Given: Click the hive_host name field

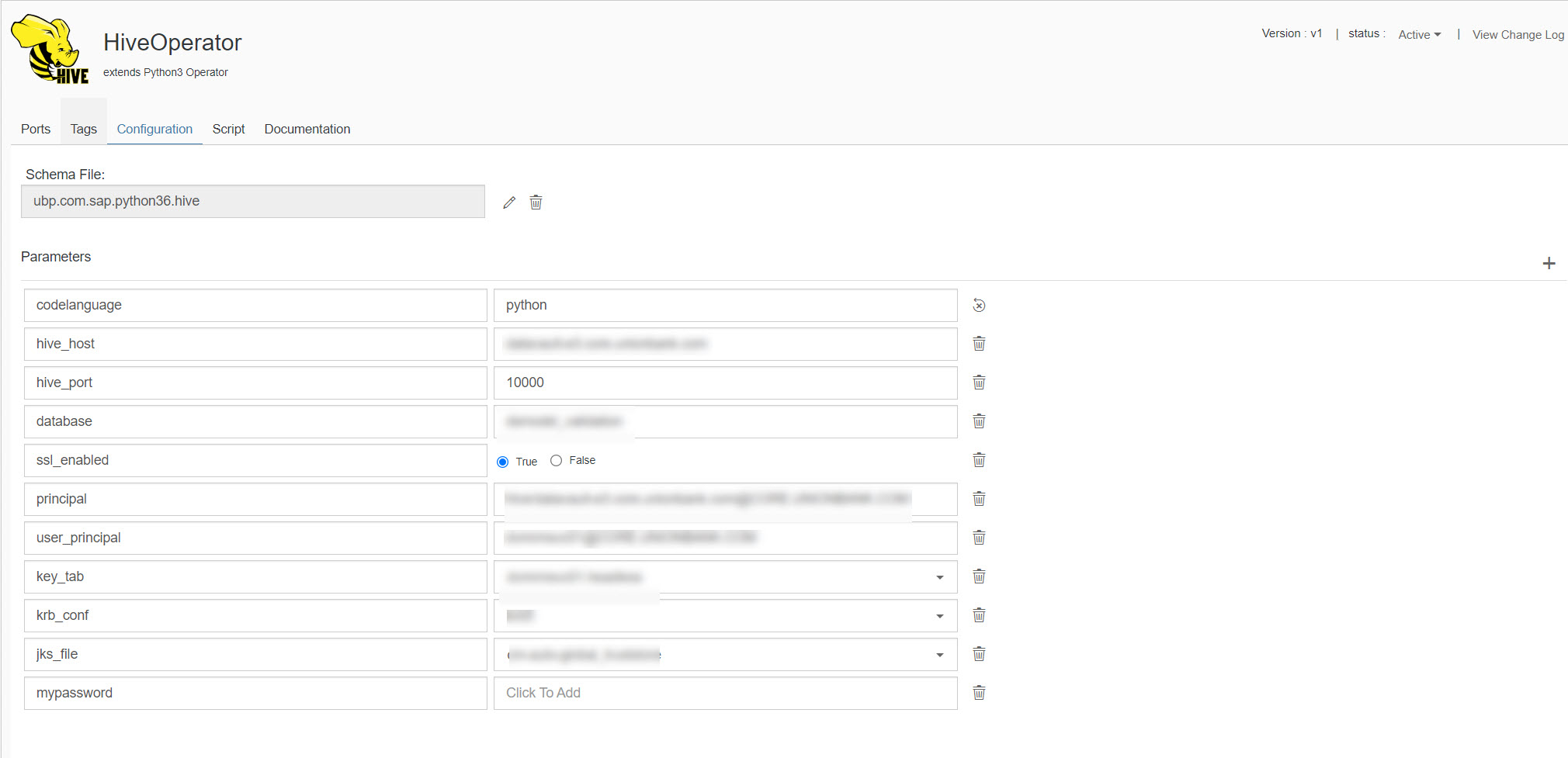Looking at the screenshot, I should pos(255,344).
